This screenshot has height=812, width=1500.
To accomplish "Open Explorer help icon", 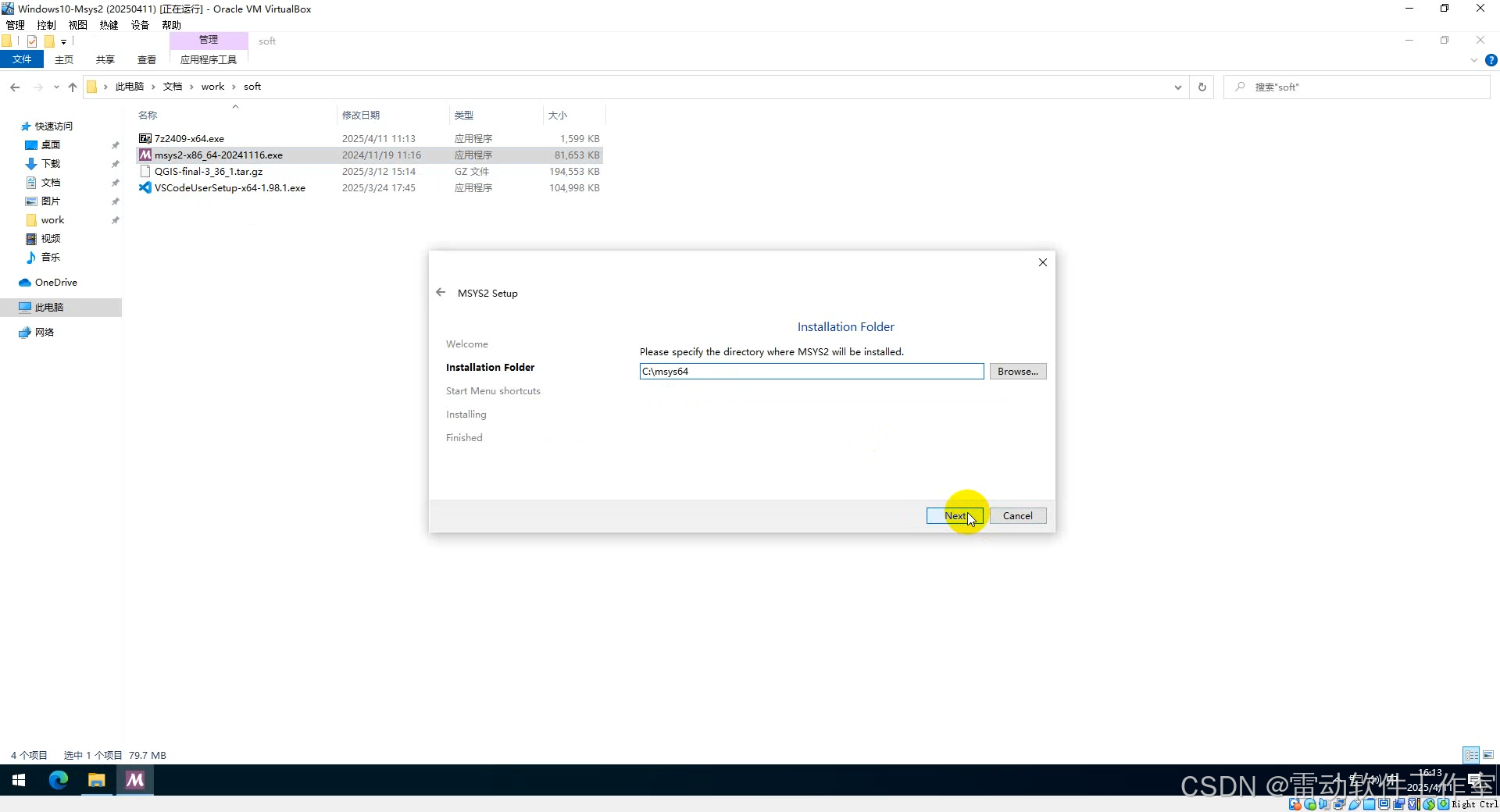I will click(x=1491, y=60).
